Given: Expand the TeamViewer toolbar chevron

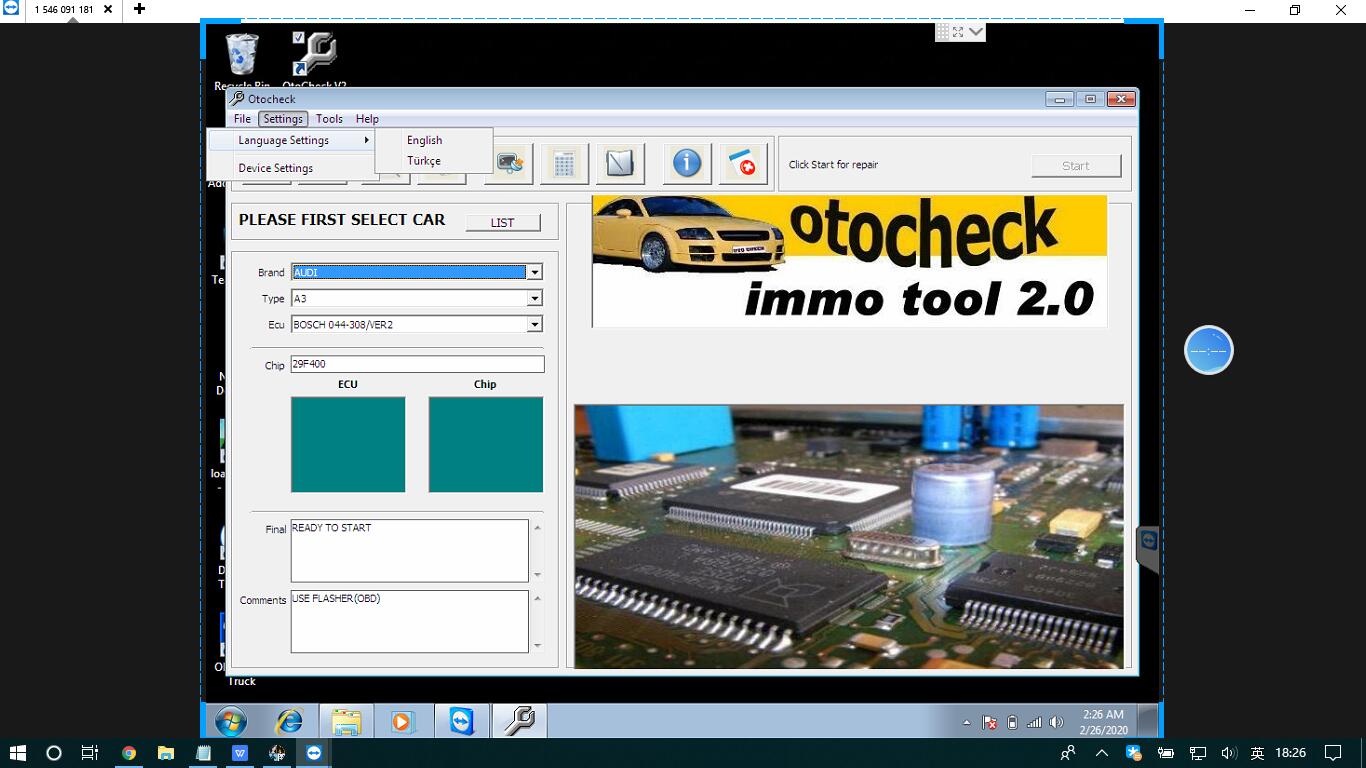Looking at the screenshot, I should point(976,32).
